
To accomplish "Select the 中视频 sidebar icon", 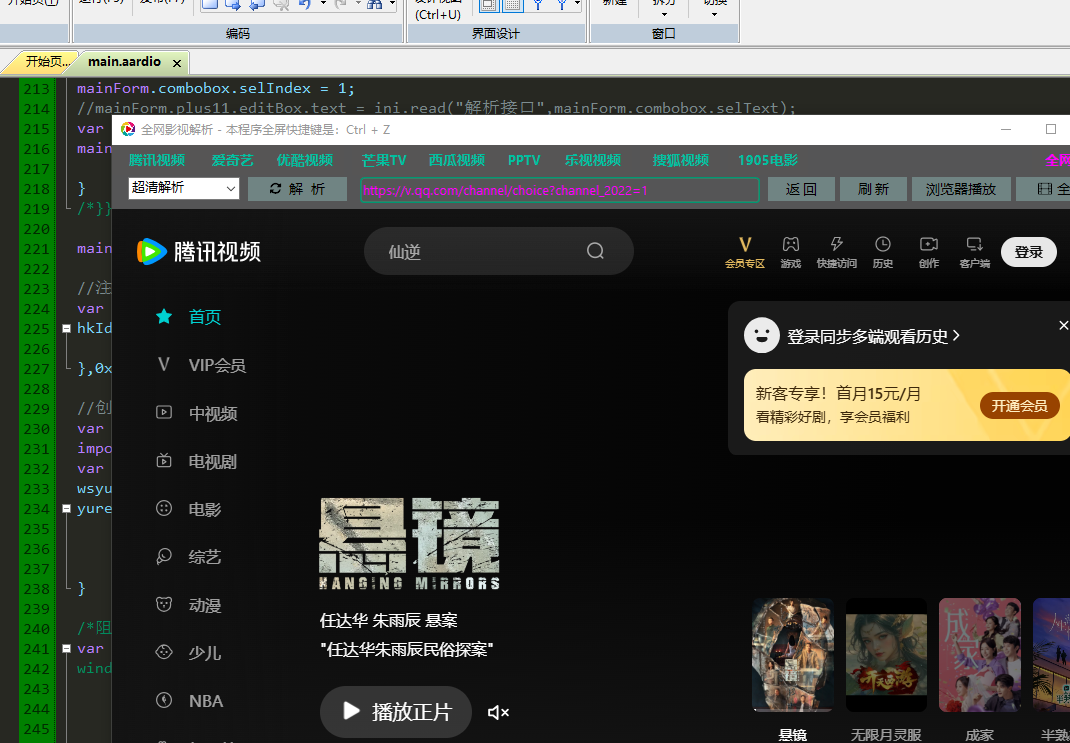I will click(164, 413).
